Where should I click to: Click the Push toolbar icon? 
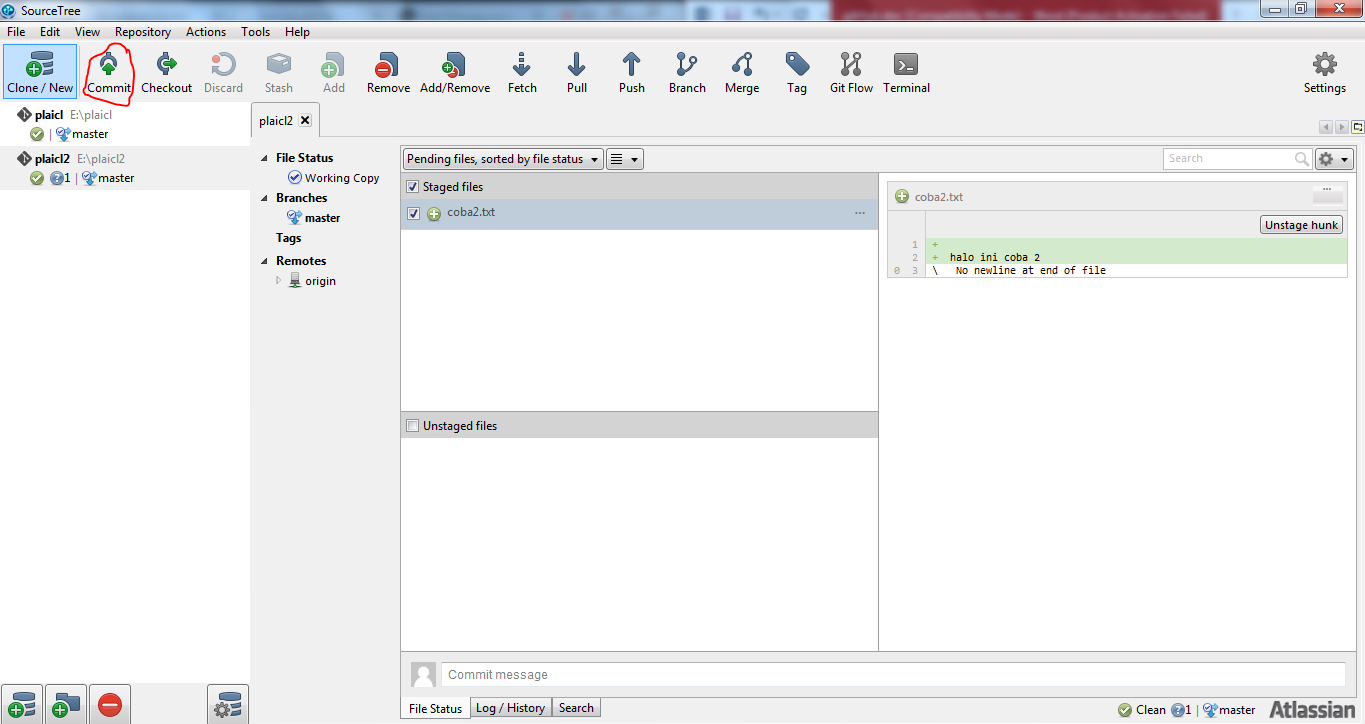[x=631, y=71]
